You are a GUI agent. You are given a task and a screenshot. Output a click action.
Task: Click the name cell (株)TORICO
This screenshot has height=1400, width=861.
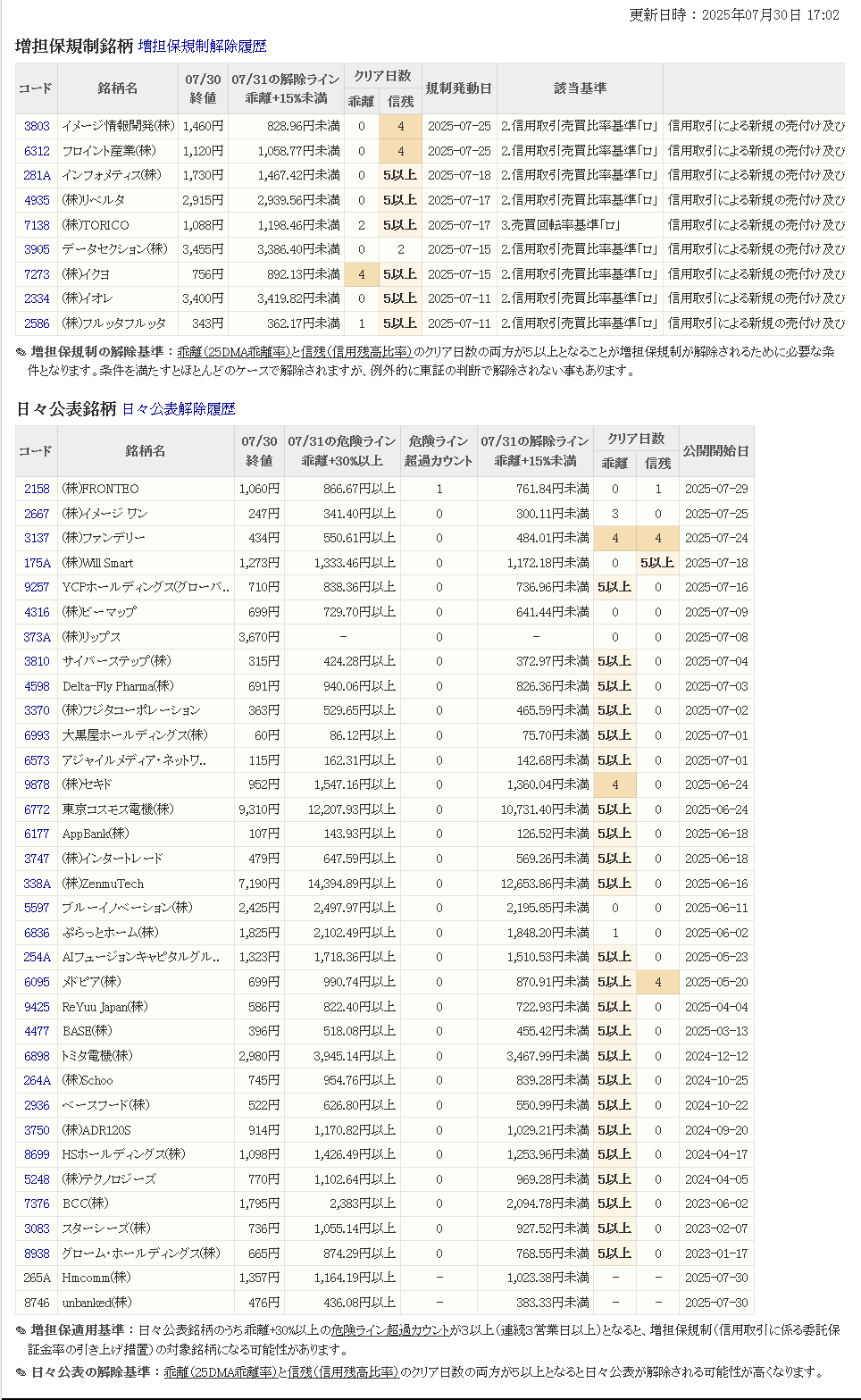[x=118, y=225]
